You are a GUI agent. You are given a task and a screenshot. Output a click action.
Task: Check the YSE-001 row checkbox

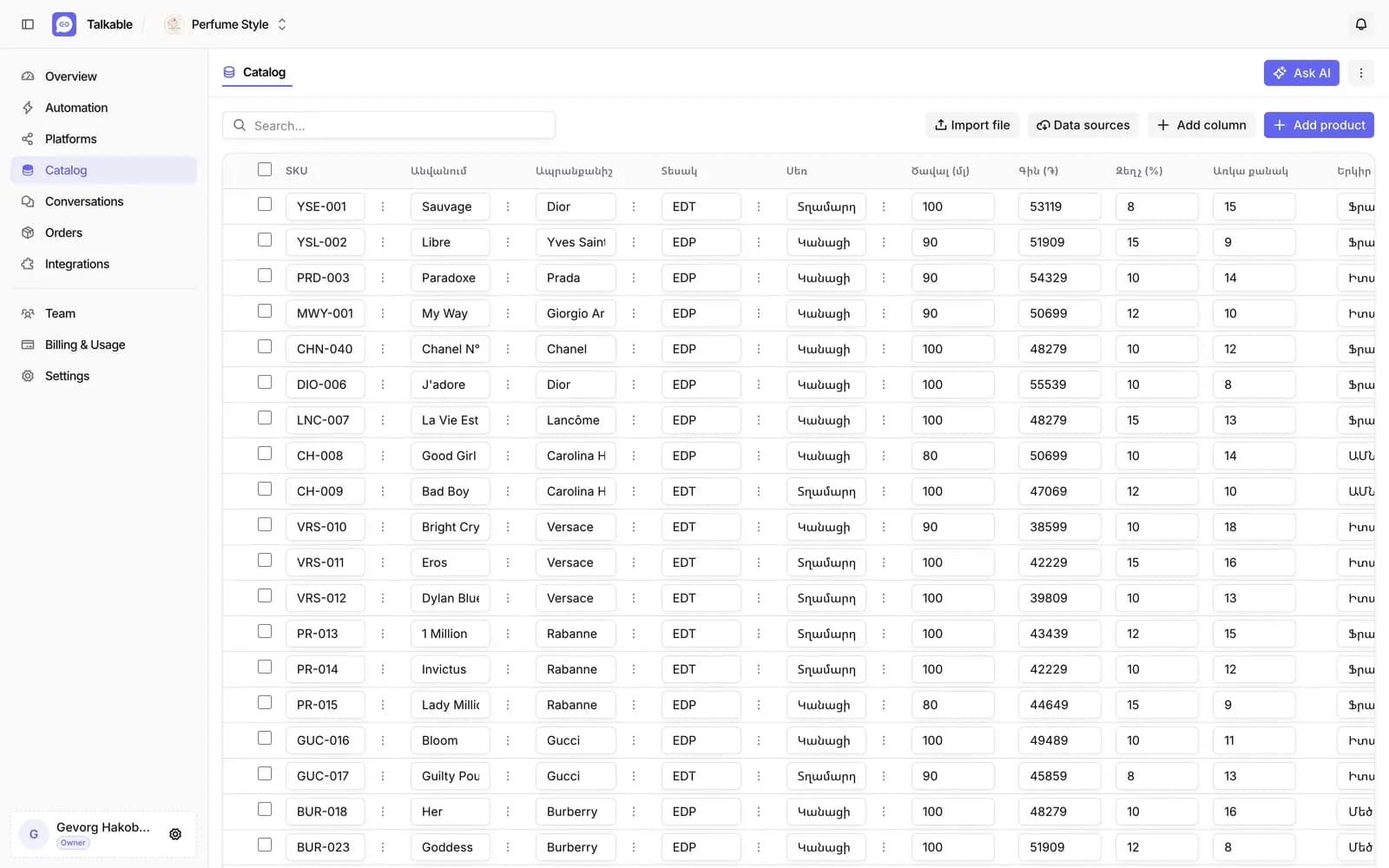[265, 204]
